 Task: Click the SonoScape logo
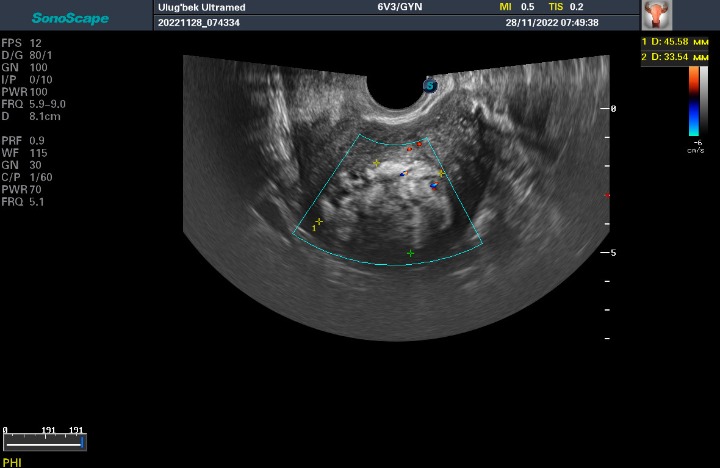(70, 18)
